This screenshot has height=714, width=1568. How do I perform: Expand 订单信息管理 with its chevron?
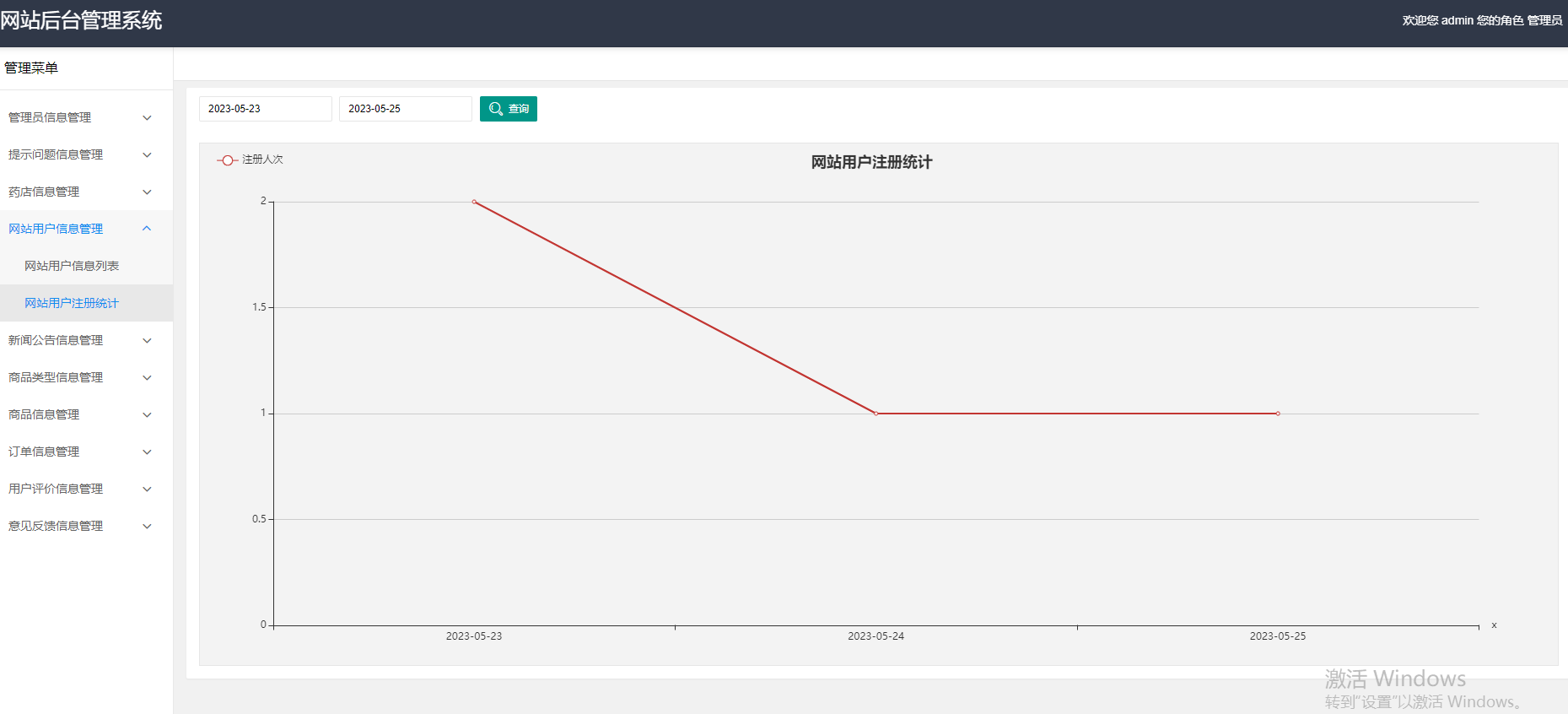147,452
